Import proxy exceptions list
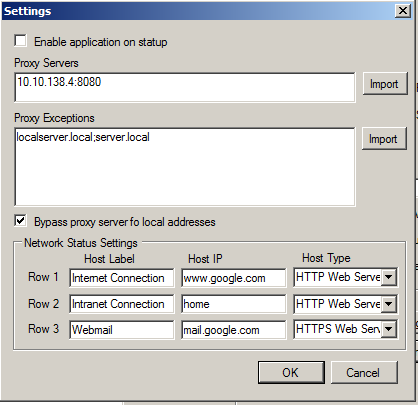The width and height of the screenshot is (418, 405). [384, 139]
